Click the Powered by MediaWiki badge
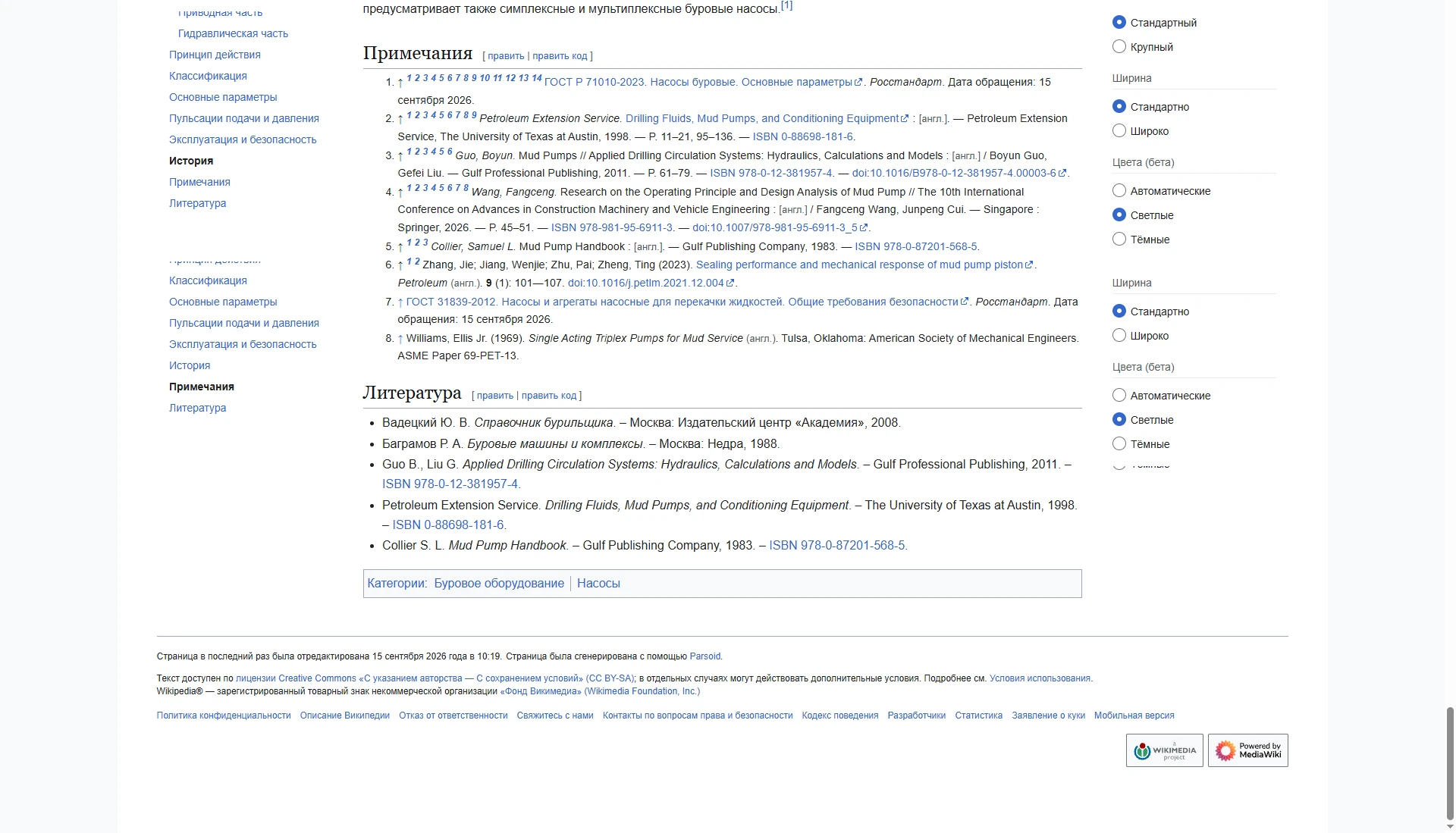This screenshot has height=833, width=1456. [1247, 750]
